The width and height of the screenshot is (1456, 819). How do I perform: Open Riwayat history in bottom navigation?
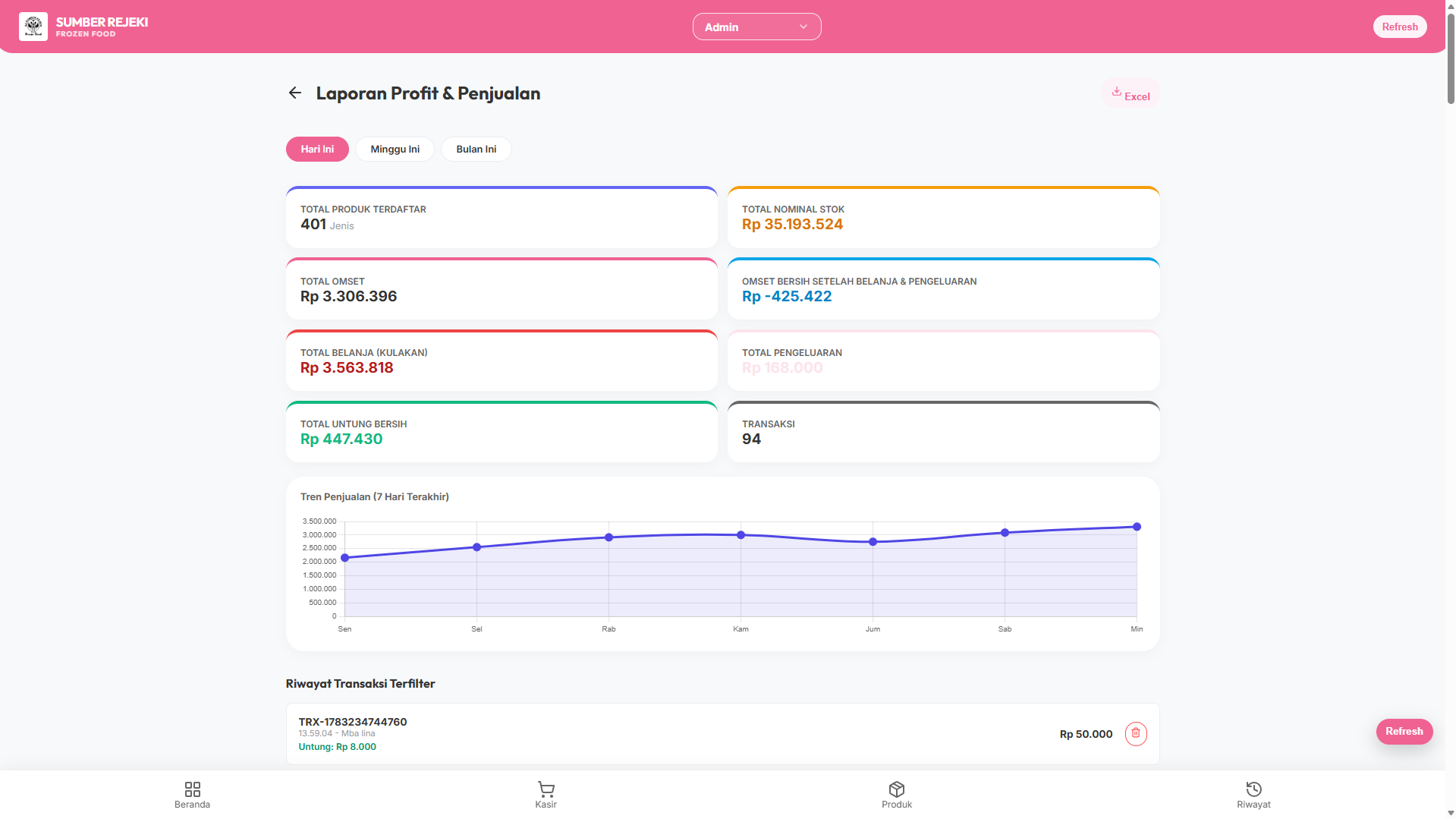click(x=1253, y=795)
